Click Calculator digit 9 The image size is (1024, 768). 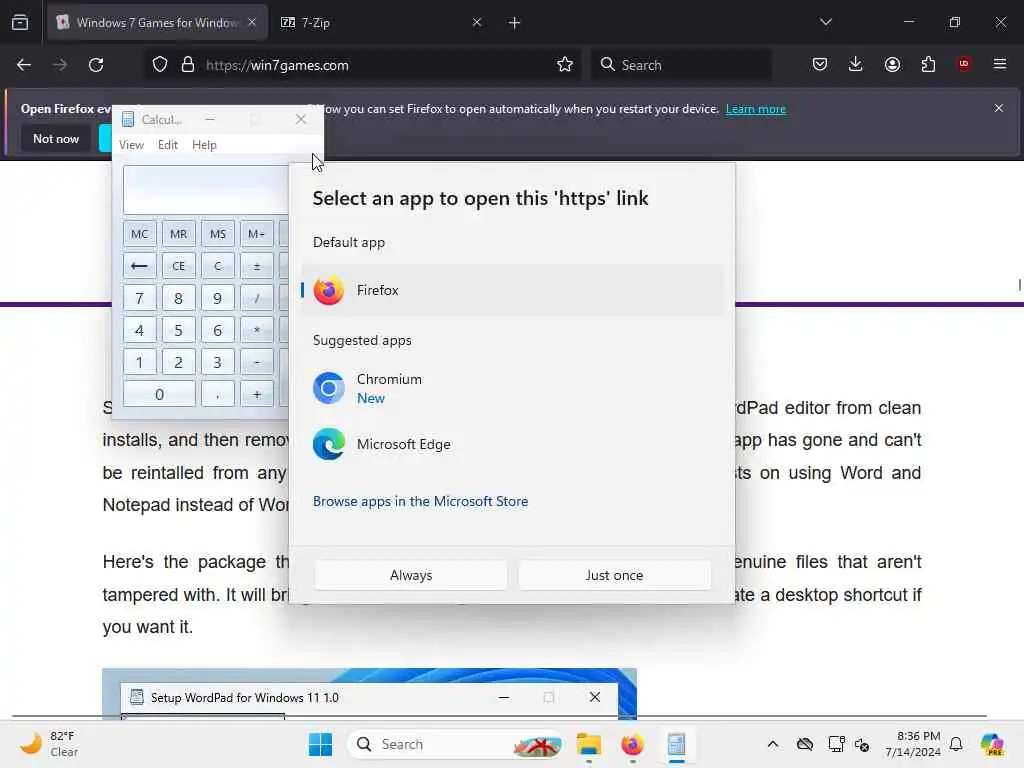[217, 298]
